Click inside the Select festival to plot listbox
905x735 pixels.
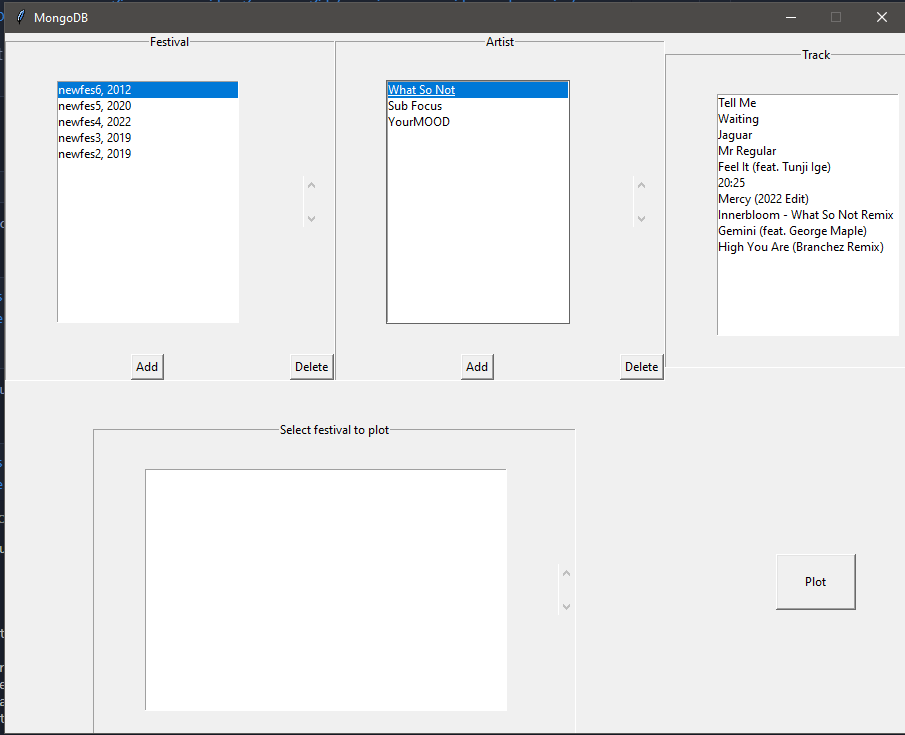pos(326,590)
